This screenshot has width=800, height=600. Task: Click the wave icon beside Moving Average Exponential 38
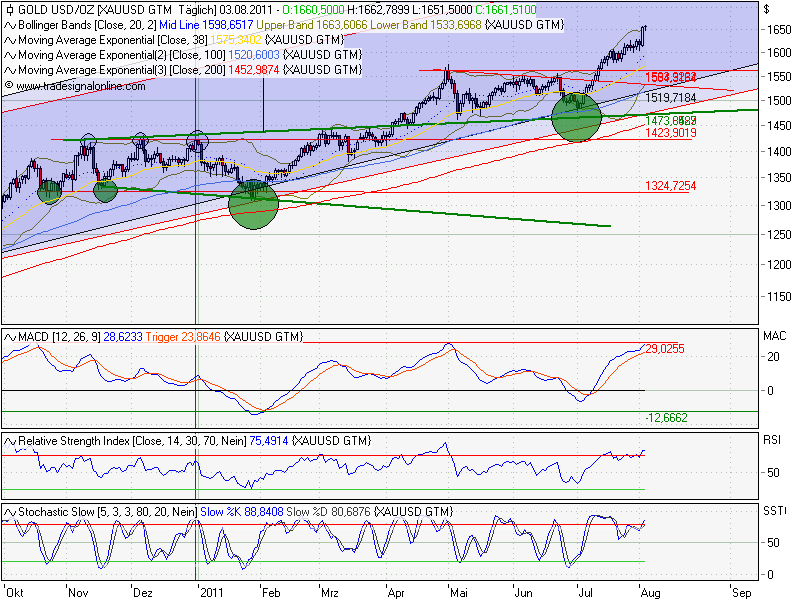point(10,40)
